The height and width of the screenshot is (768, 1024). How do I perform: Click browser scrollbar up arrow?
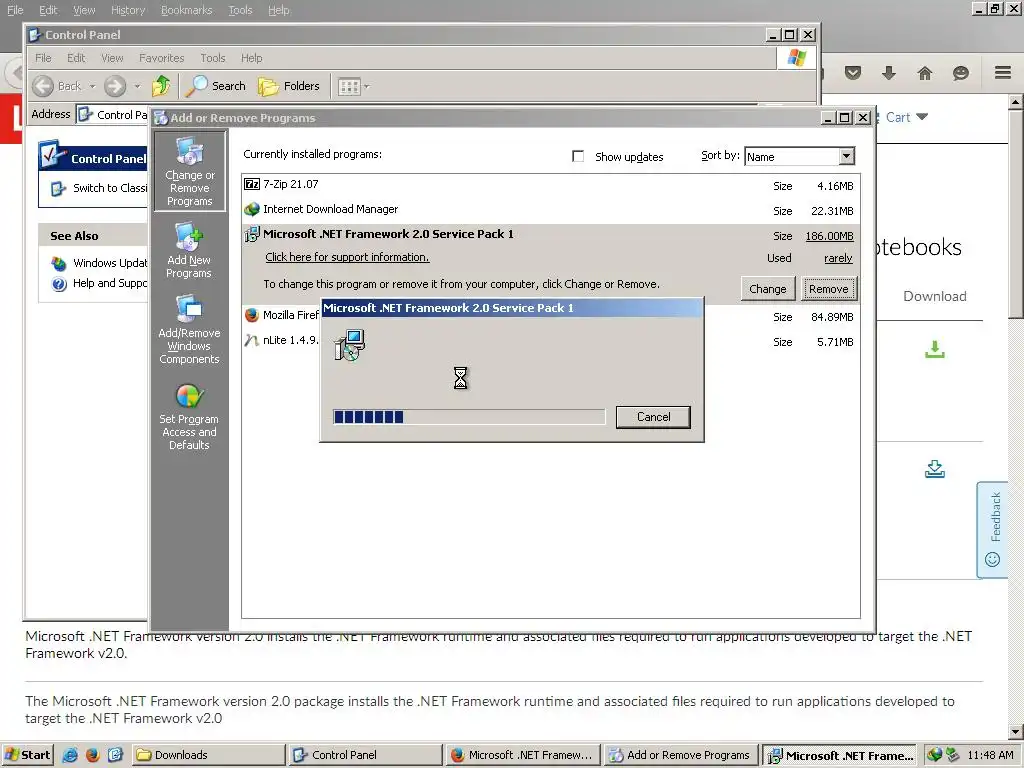tap(1016, 102)
